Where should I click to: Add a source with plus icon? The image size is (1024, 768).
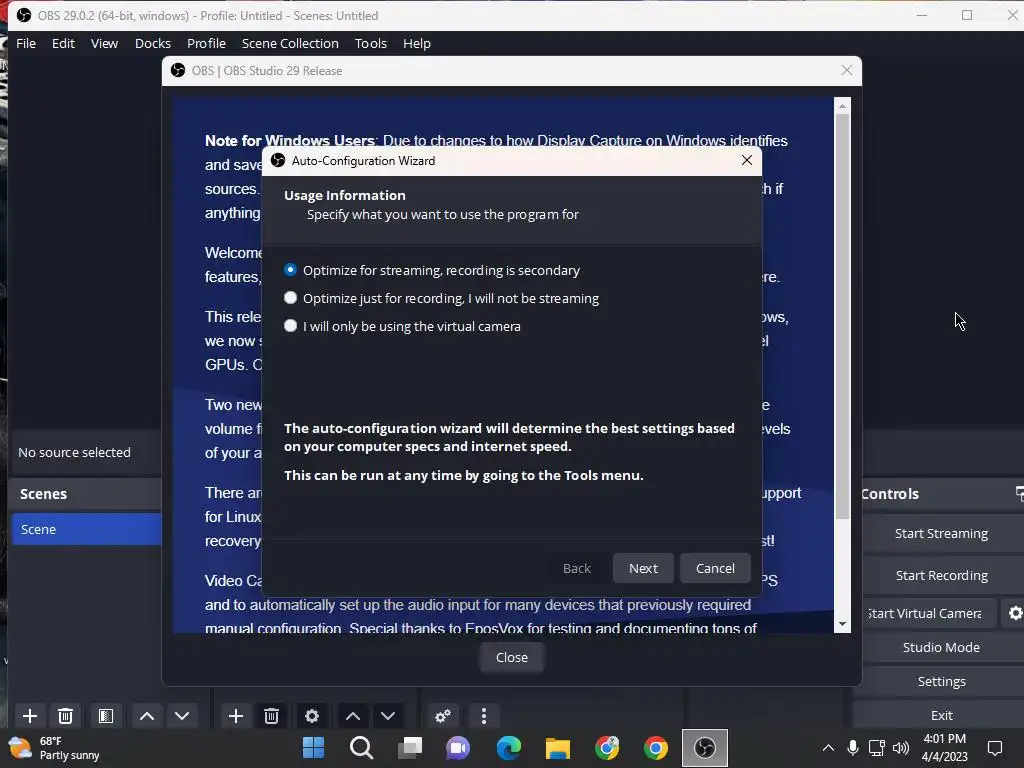point(236,716)
